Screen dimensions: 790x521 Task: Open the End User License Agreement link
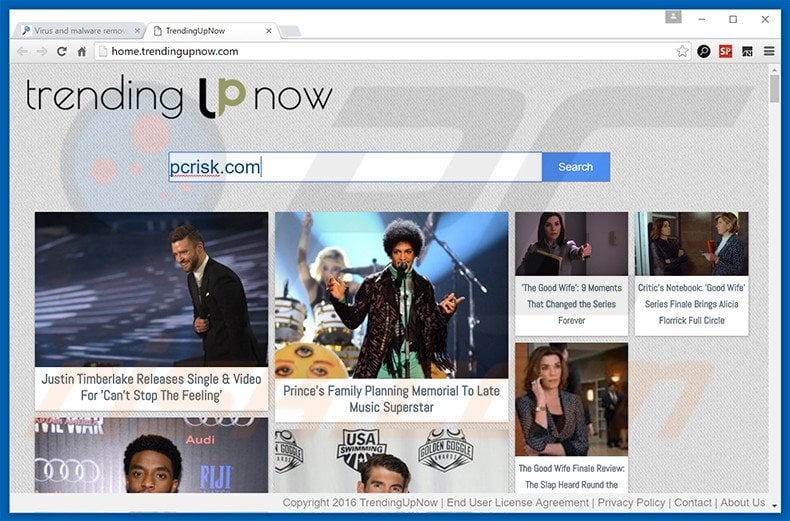pyautogui.click(x=517, y=502)
